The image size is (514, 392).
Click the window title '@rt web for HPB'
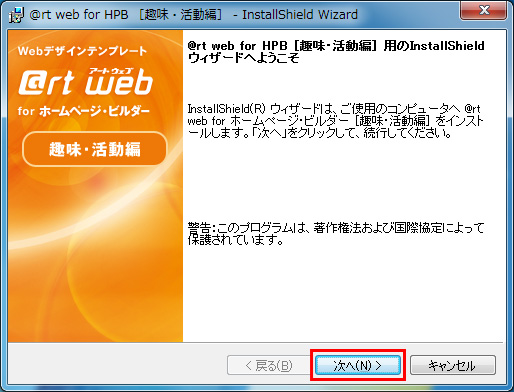tap(193, 15)
